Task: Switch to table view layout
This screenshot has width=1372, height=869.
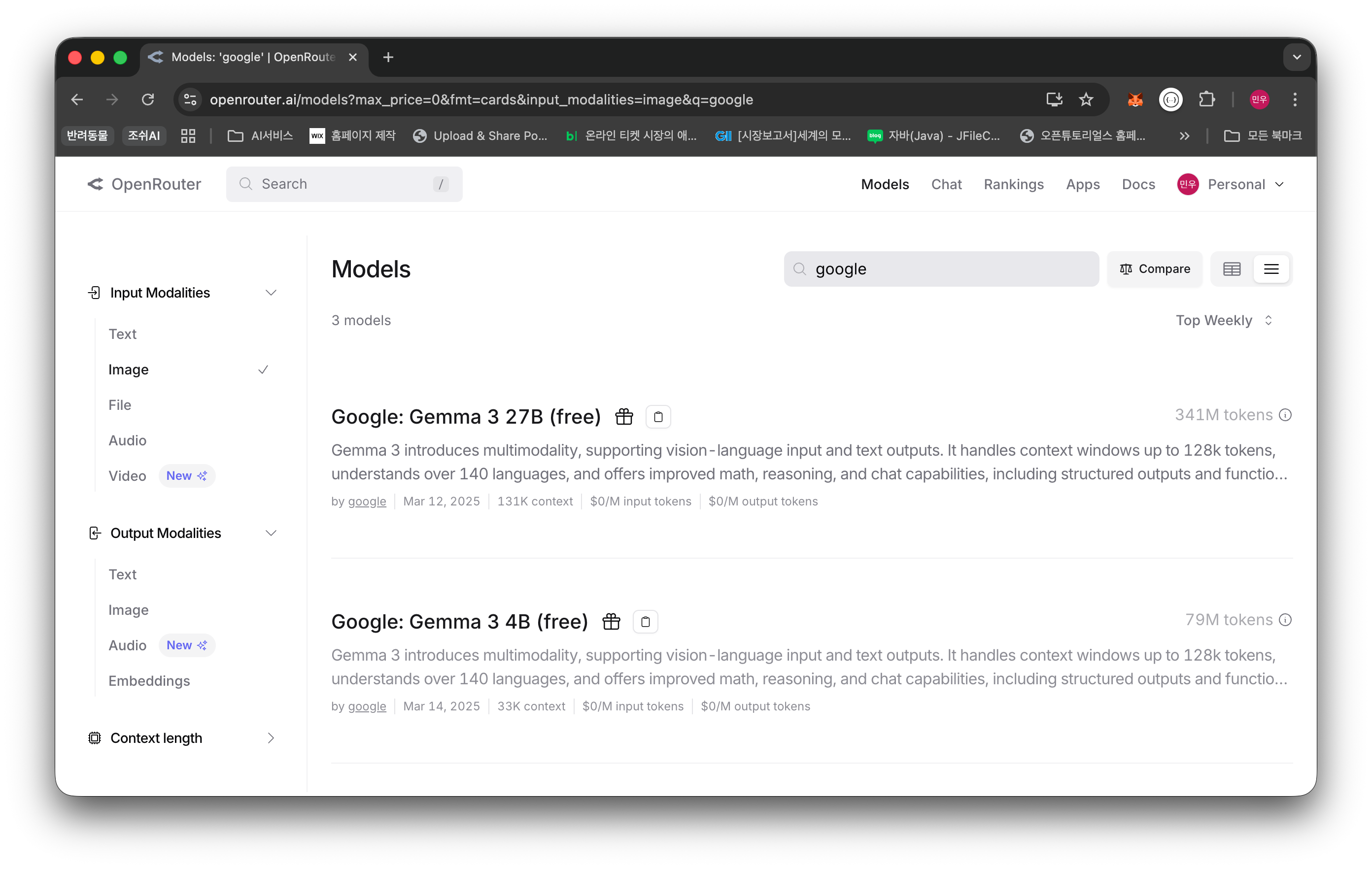Action: tap(1232, 269)
